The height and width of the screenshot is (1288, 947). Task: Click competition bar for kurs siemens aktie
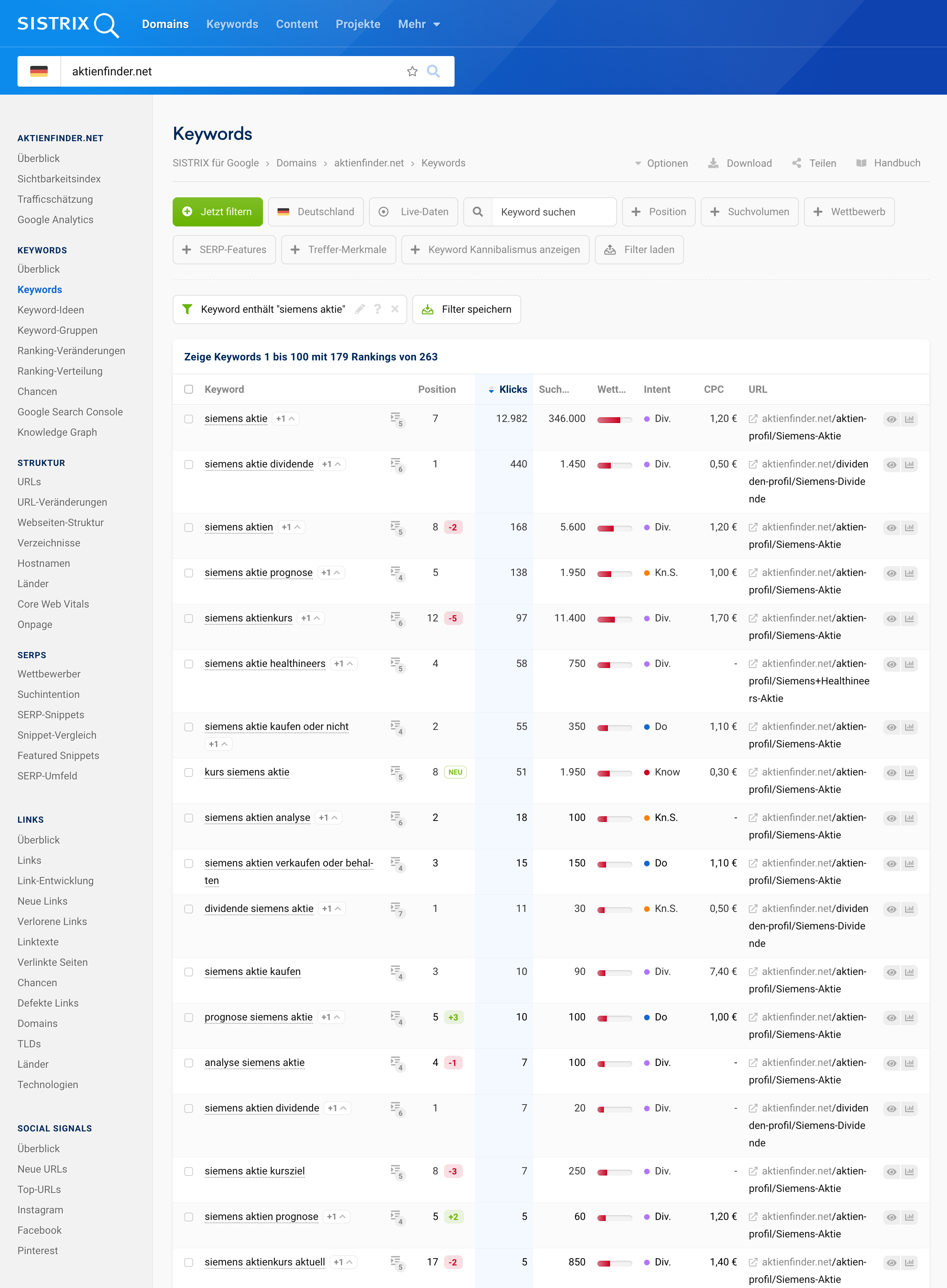pos(614,774)
